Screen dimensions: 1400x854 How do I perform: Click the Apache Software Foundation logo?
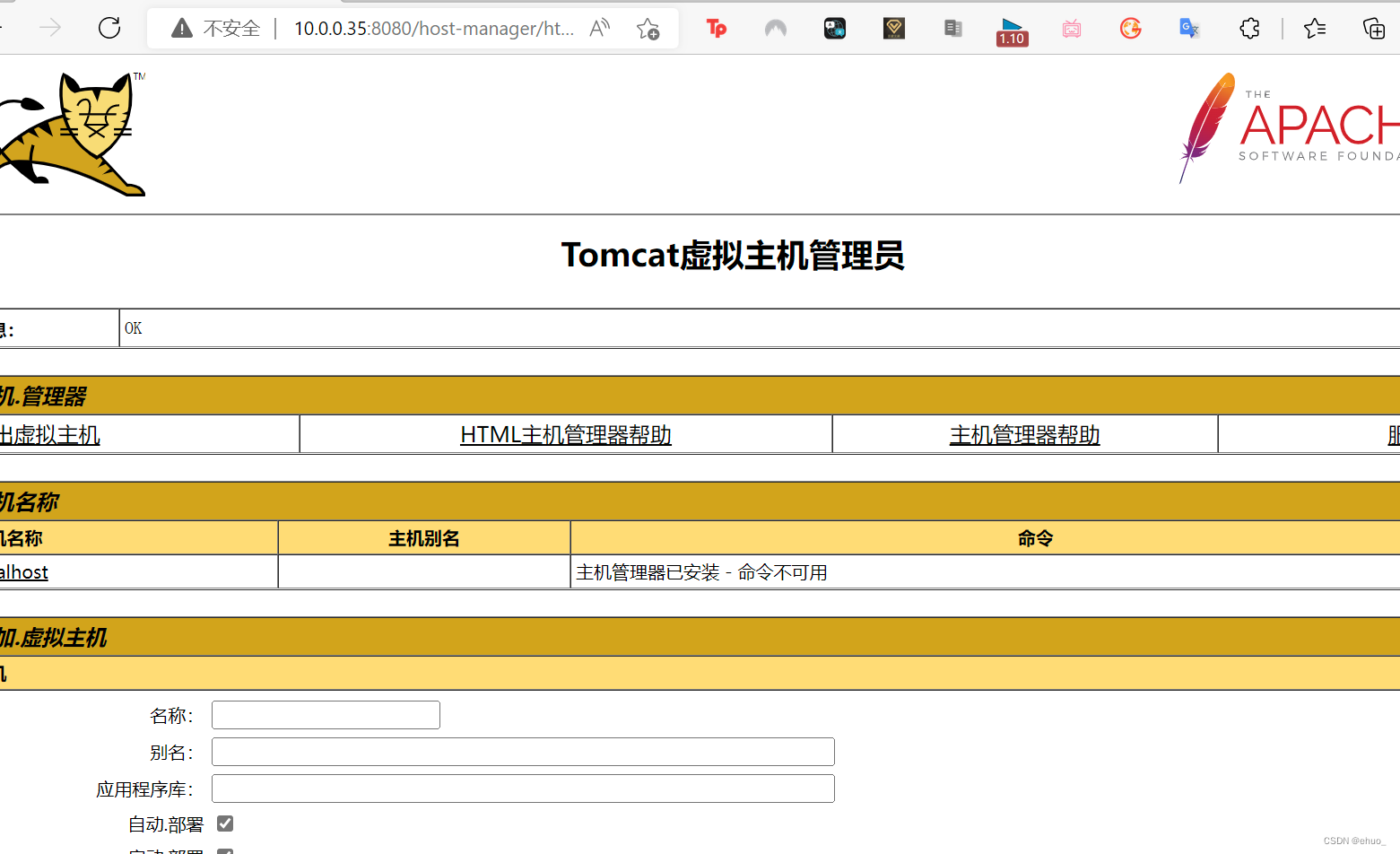(x=1289, y=127)
